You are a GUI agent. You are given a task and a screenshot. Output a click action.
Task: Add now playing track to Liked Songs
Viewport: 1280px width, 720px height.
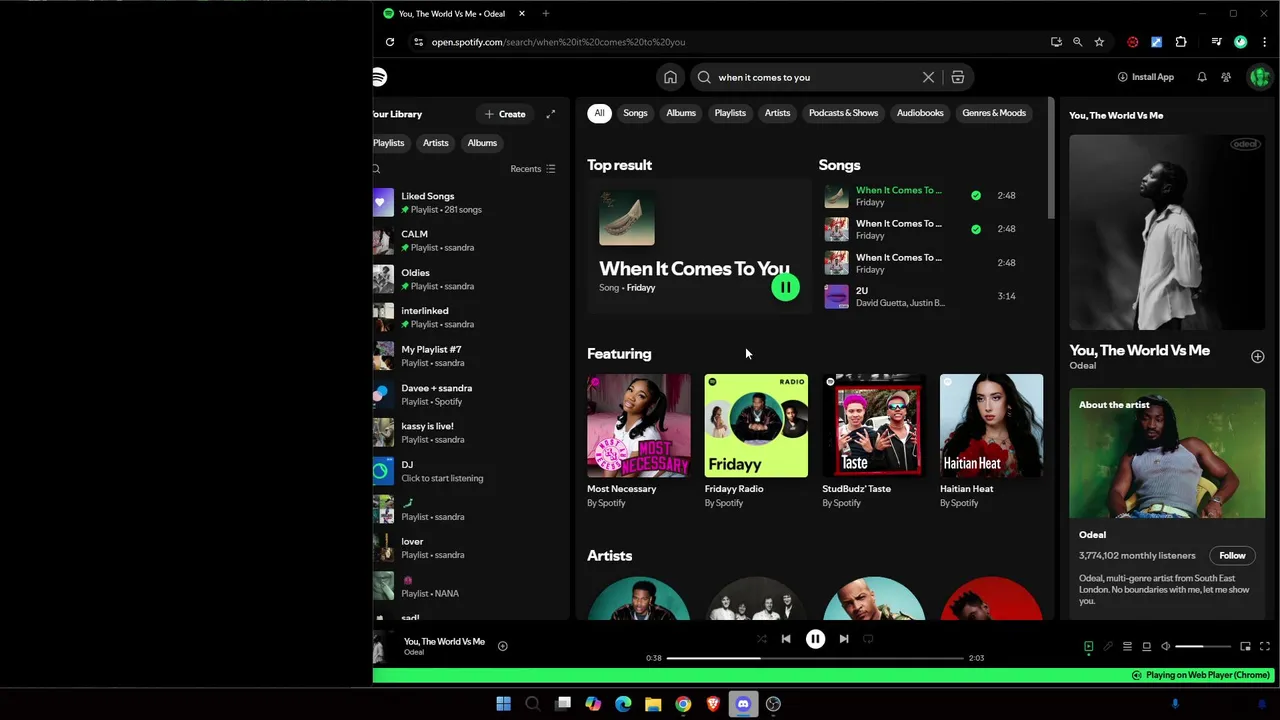(503, 646)
